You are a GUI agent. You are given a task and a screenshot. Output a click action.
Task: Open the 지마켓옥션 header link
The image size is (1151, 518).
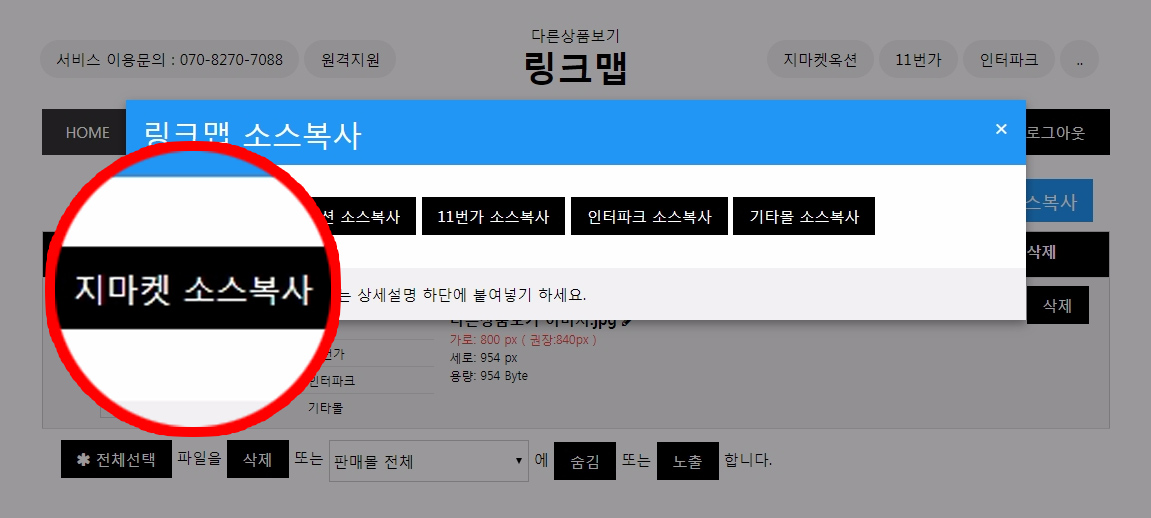click(820, 59)
